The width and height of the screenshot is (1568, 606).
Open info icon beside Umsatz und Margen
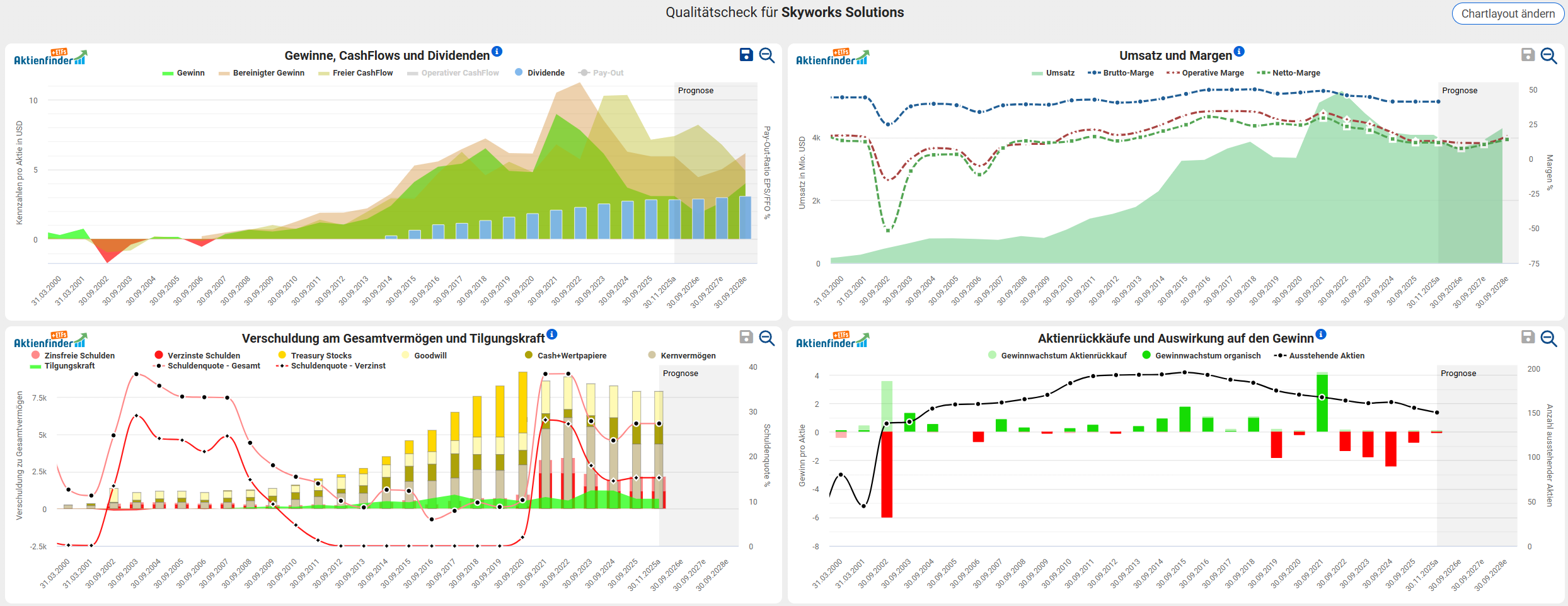point(1239,51)
